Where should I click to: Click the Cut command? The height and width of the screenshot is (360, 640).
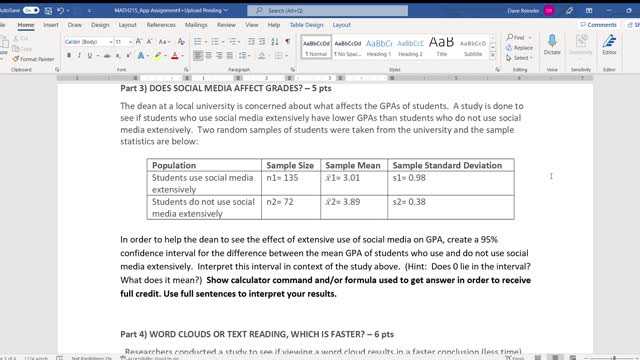pyautogui.click(x=21, y=38)
